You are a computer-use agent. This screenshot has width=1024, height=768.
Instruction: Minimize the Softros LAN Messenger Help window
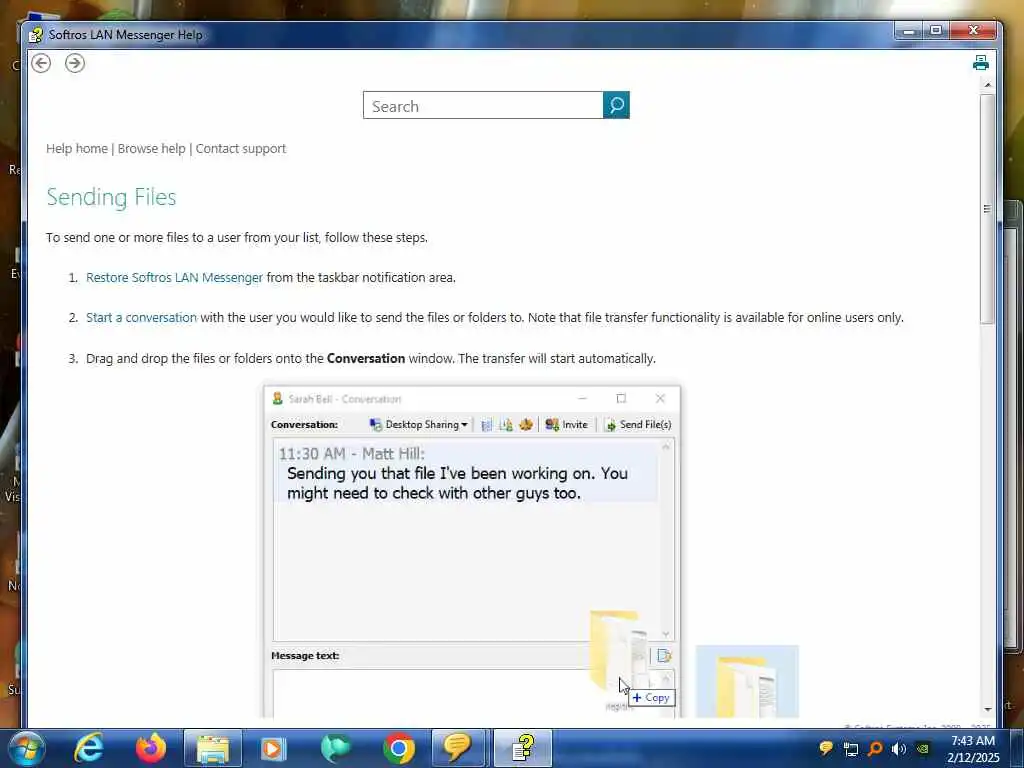click(x=908, y=31)
